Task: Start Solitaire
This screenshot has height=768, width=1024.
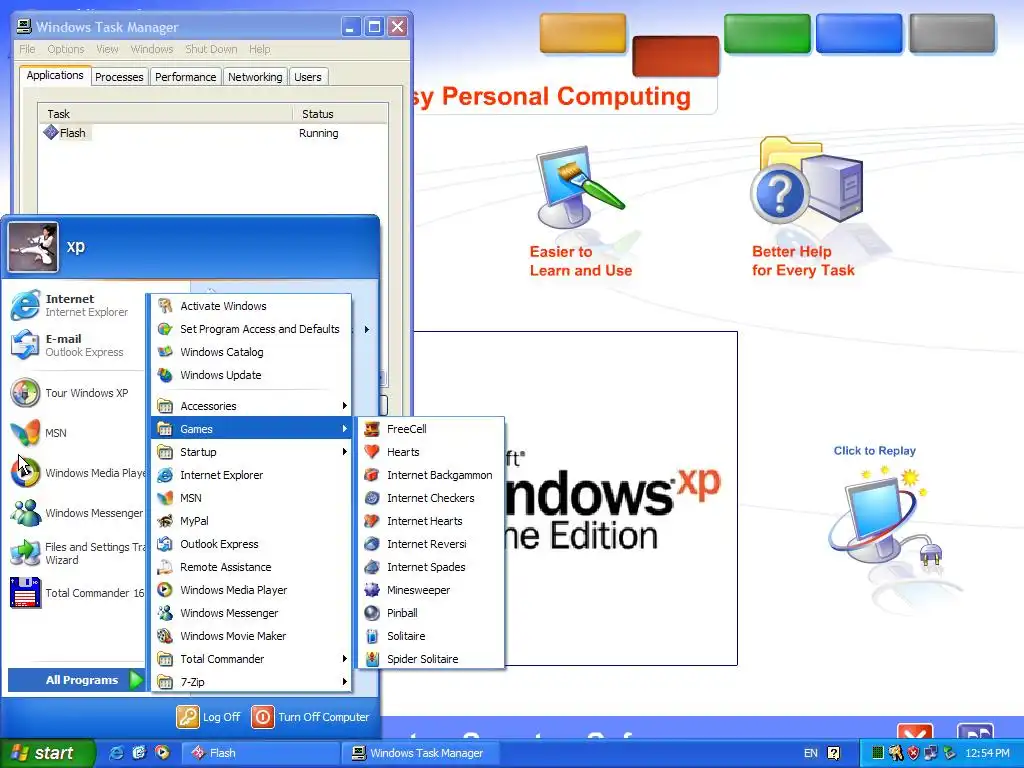Action: pos(431,635)
